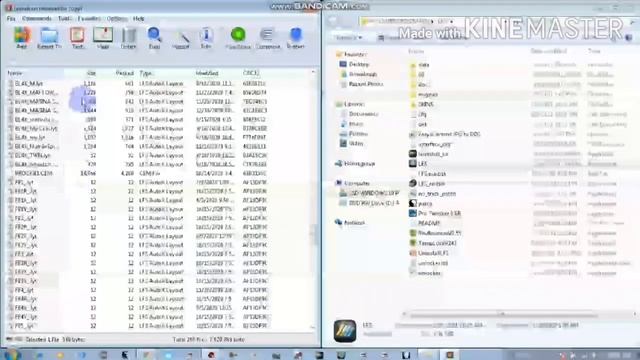Viewport: 640px width, 360px height.
Task: Open the Commands menu in WinRAR
Action: tap(37, 19)
